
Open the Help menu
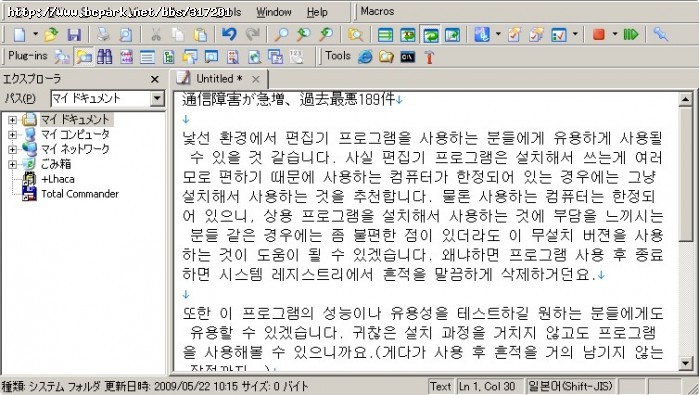point(317,12)
